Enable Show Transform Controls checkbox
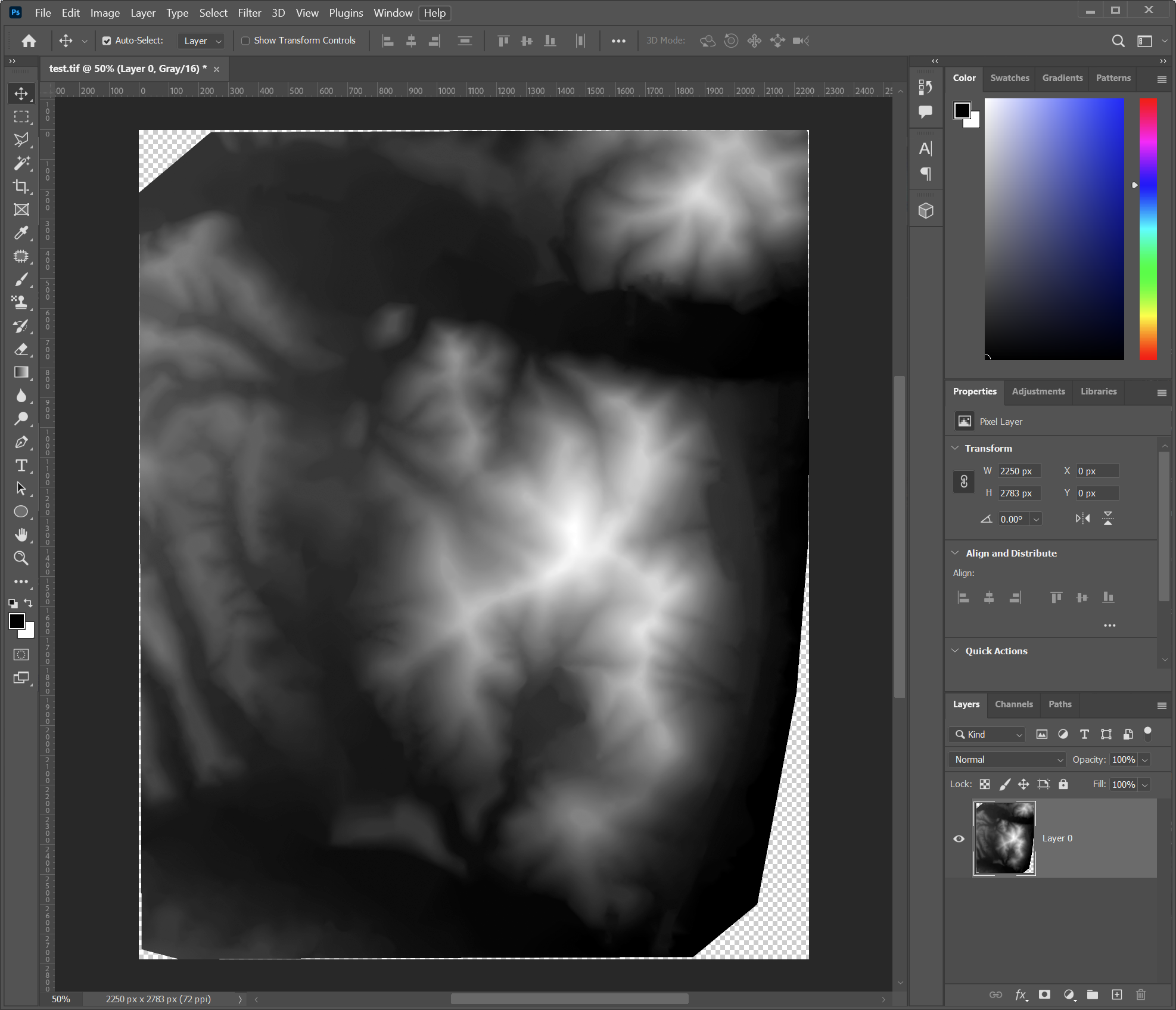The image size is (1176, 1010). 245,41
